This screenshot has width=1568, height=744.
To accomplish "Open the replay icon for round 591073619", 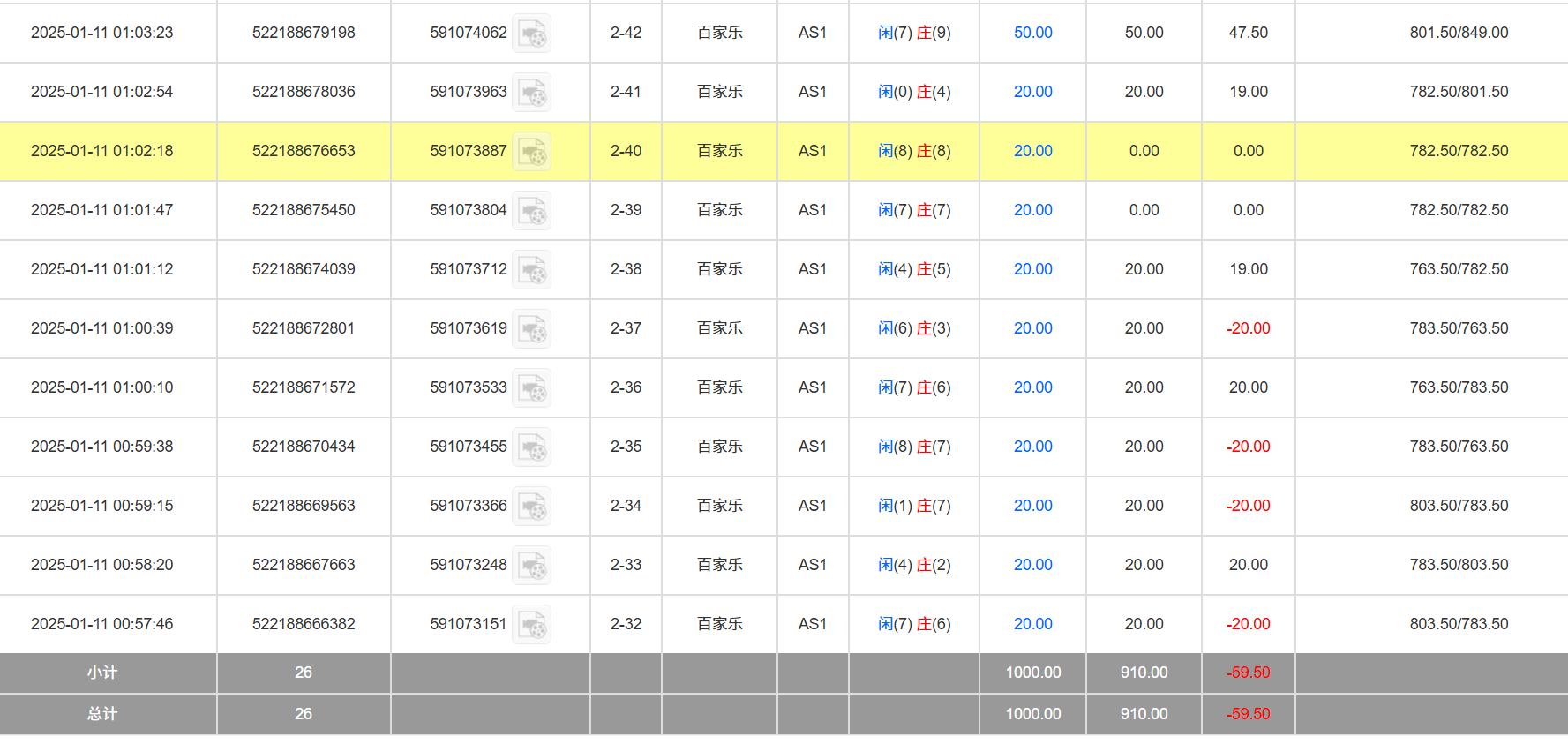I will (532, 329).
